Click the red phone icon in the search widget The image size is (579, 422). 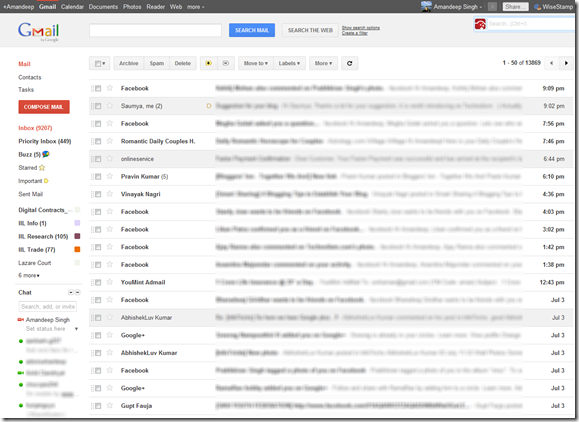pyautogui.click(x=480, y=24)
